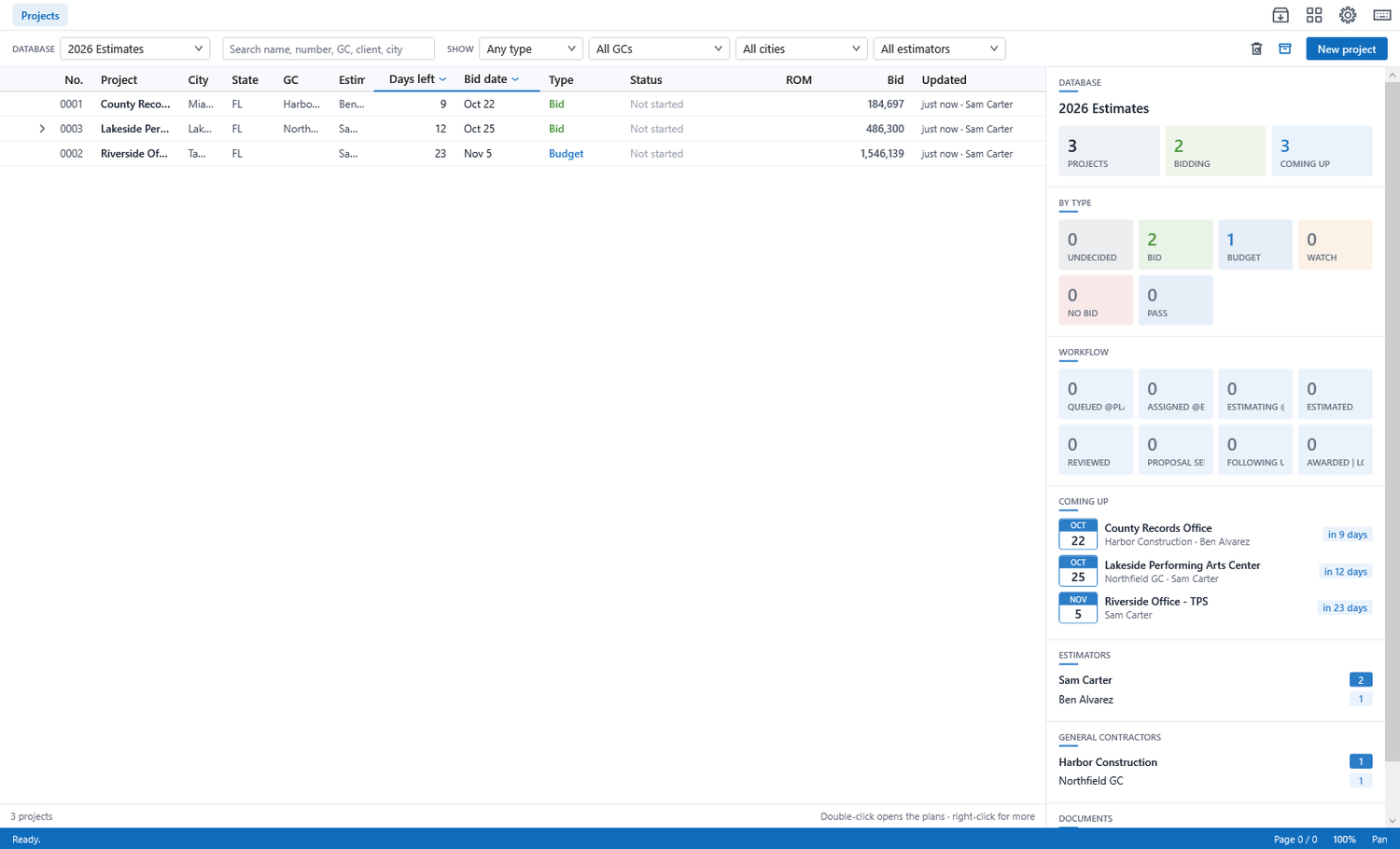
Task: Sort by the Bid date column header
Action: coord(491,79)
